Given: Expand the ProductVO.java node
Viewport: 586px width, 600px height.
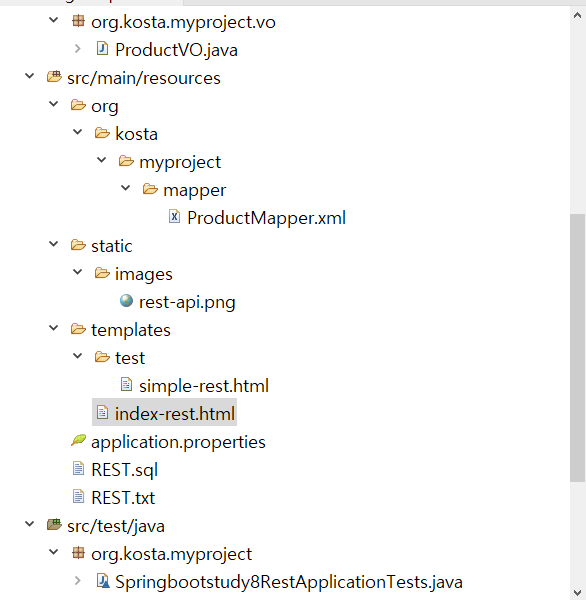Looking at the screenshot, I should point(78,49).
